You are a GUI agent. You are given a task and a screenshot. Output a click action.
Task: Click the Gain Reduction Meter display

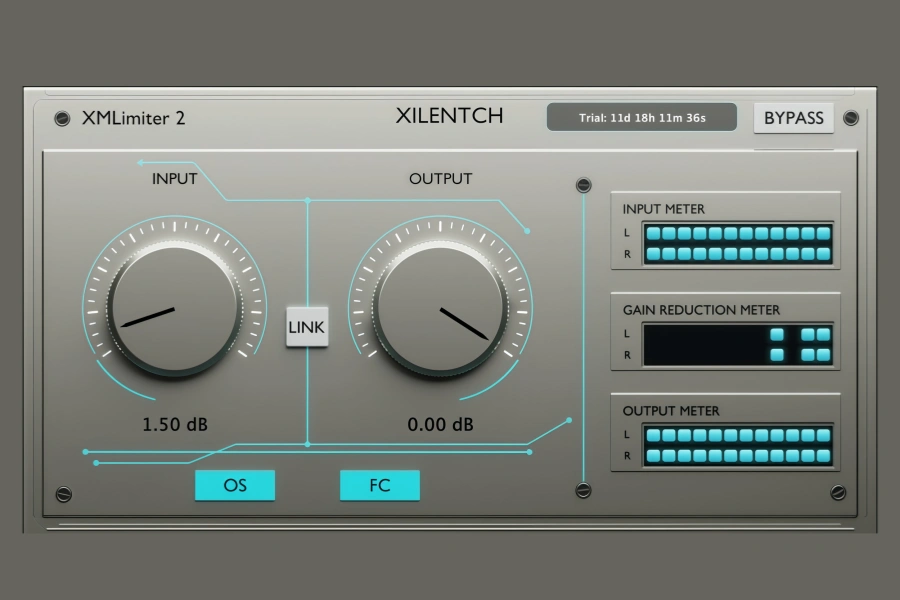[x=738, y=344]
